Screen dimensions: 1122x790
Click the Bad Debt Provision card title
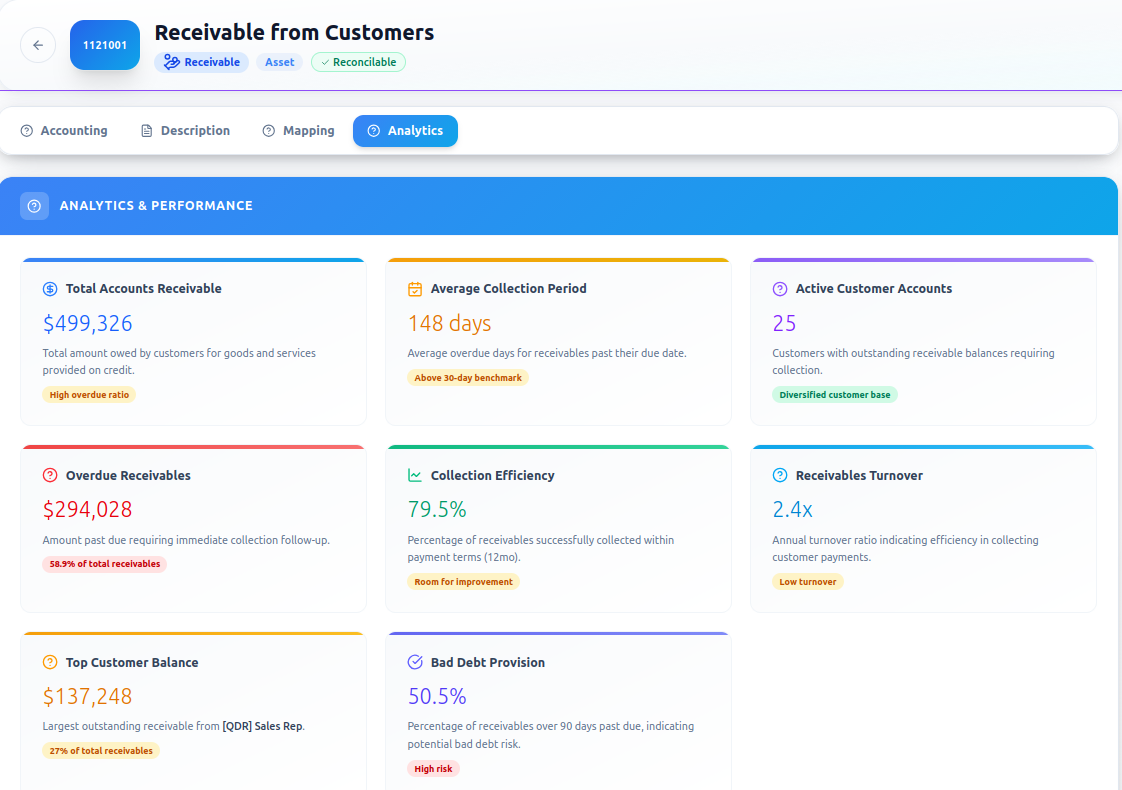tap(487, 663)
